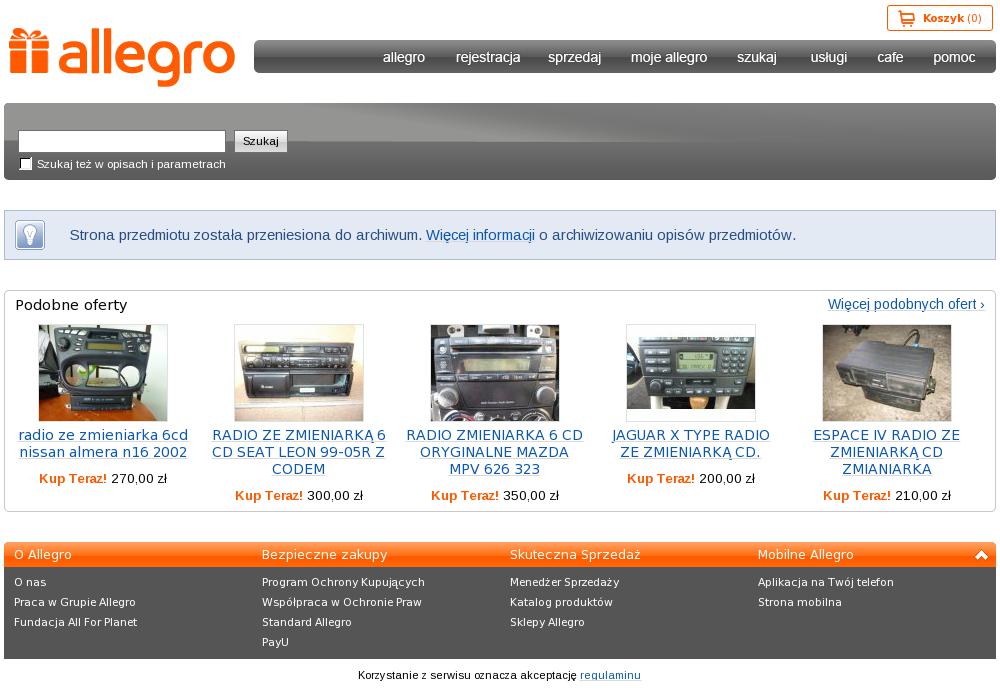This screenshot has height=695, width=1000.
Task: Click the 'Mobilne Allegro' footer heading
Action: [x=805, y=555]
